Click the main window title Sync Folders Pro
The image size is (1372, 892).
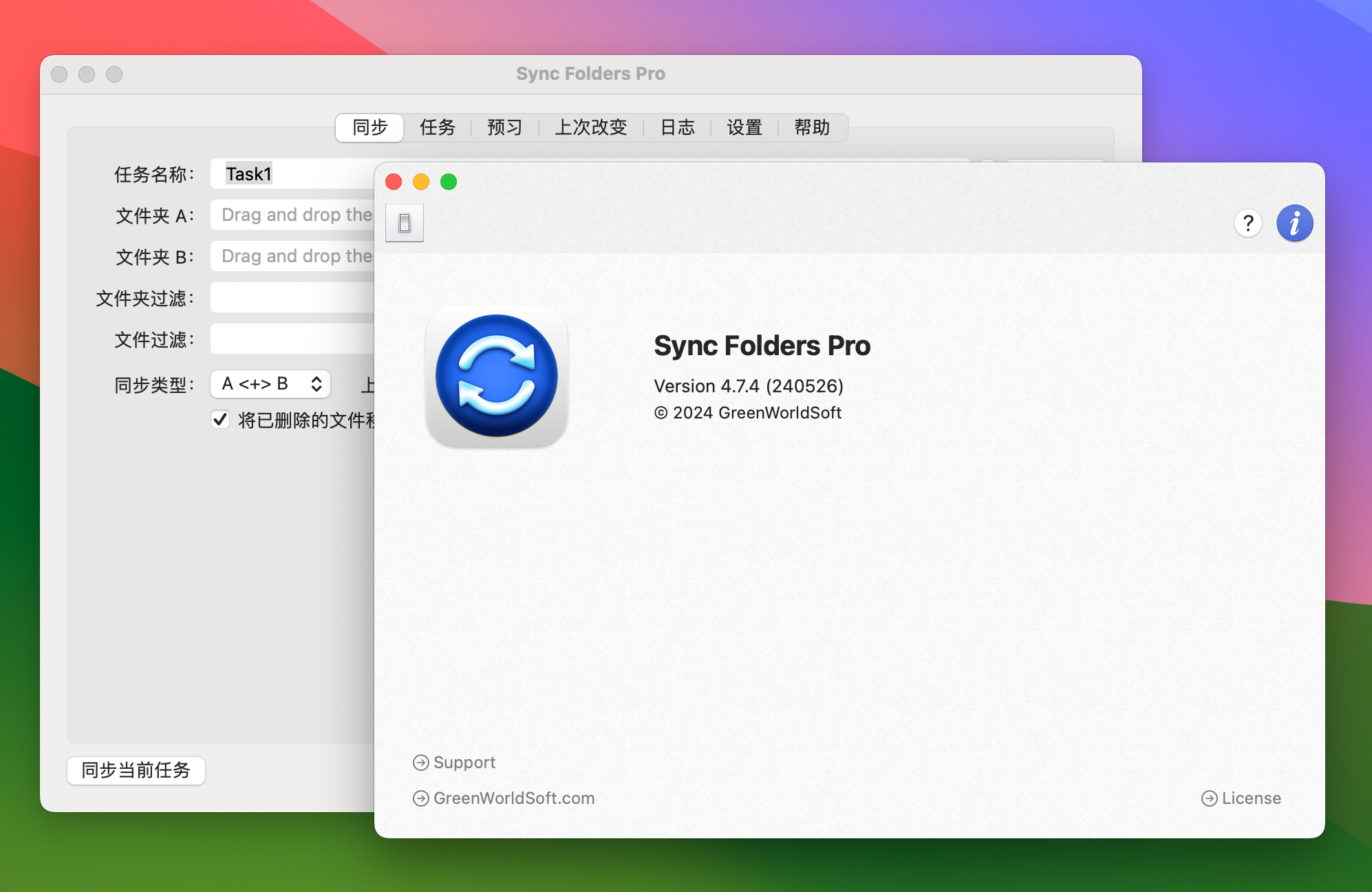pos(590,74)
